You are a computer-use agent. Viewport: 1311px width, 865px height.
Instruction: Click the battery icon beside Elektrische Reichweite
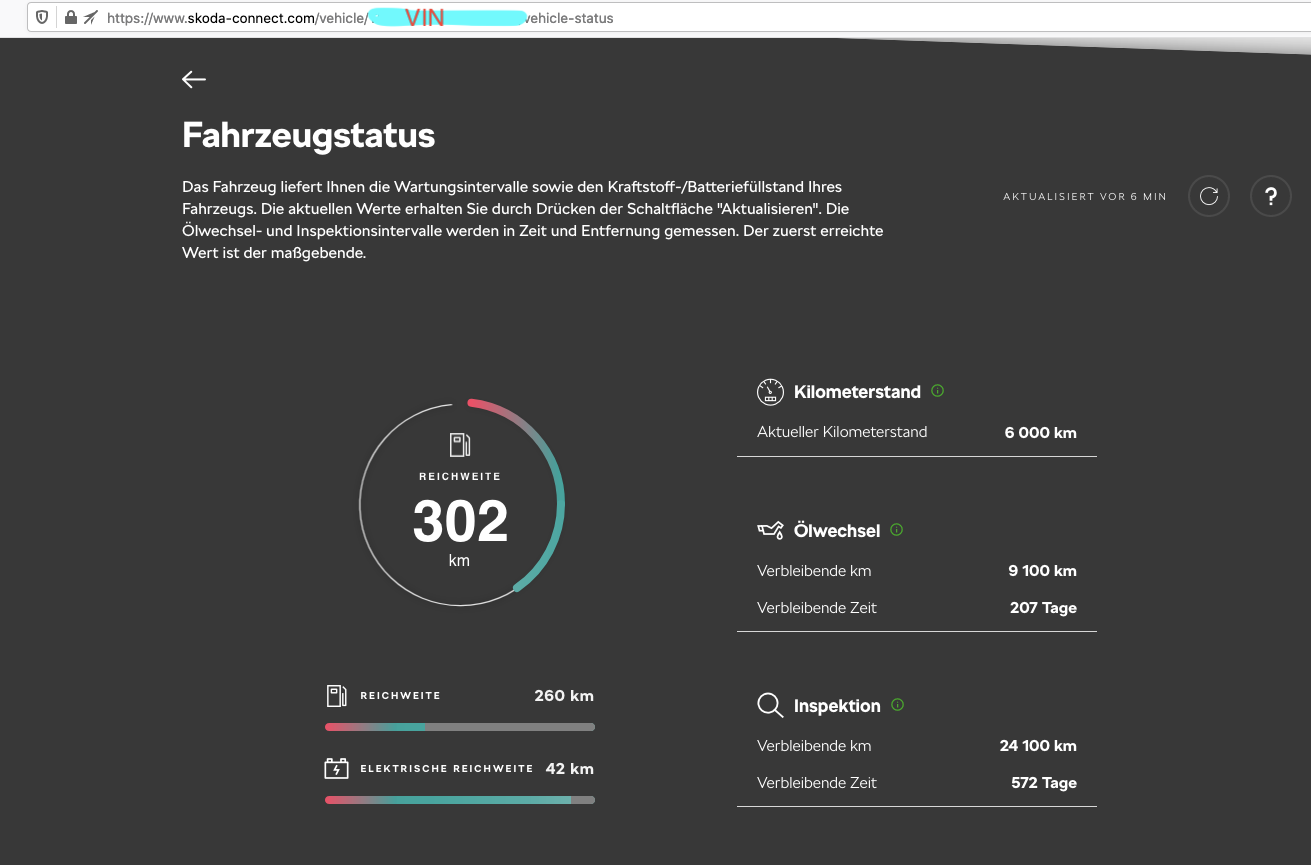click(x=336, y=769)
